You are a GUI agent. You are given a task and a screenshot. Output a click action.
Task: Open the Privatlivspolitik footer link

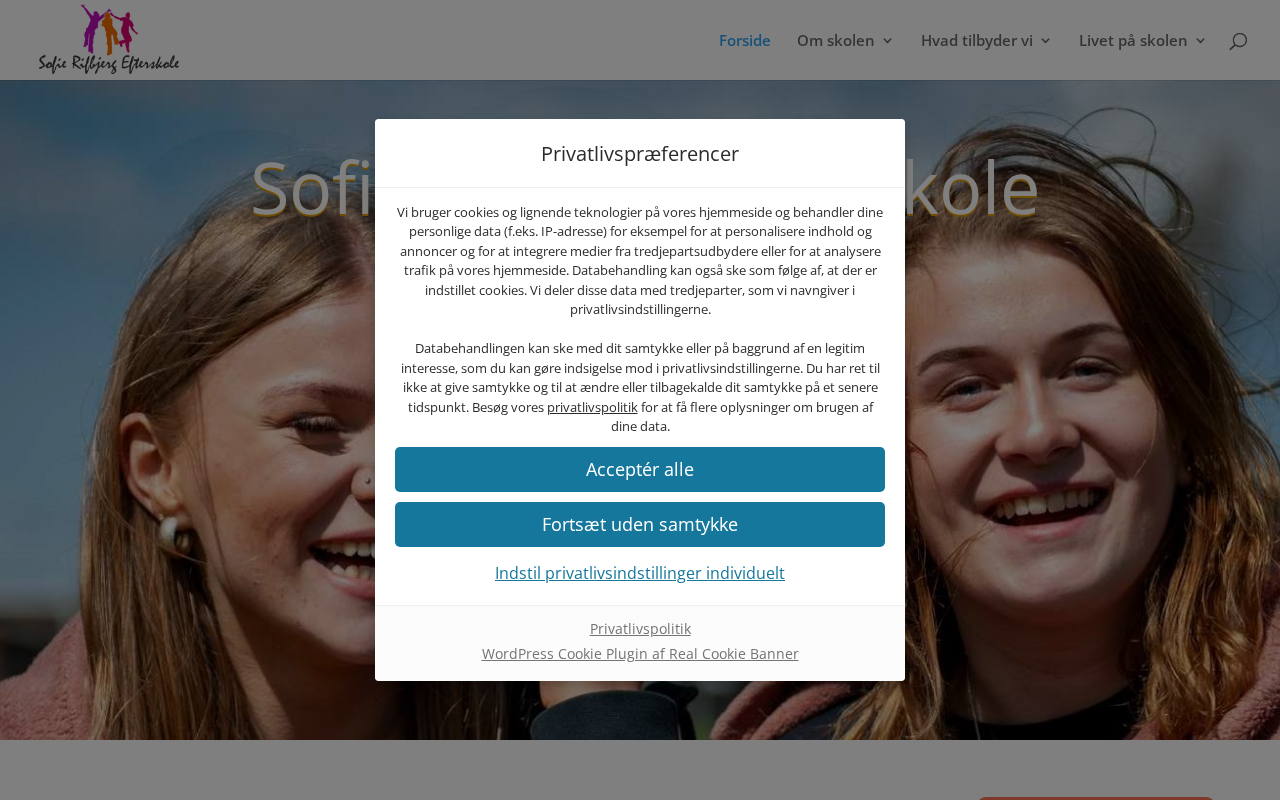(x=640, y=629)
